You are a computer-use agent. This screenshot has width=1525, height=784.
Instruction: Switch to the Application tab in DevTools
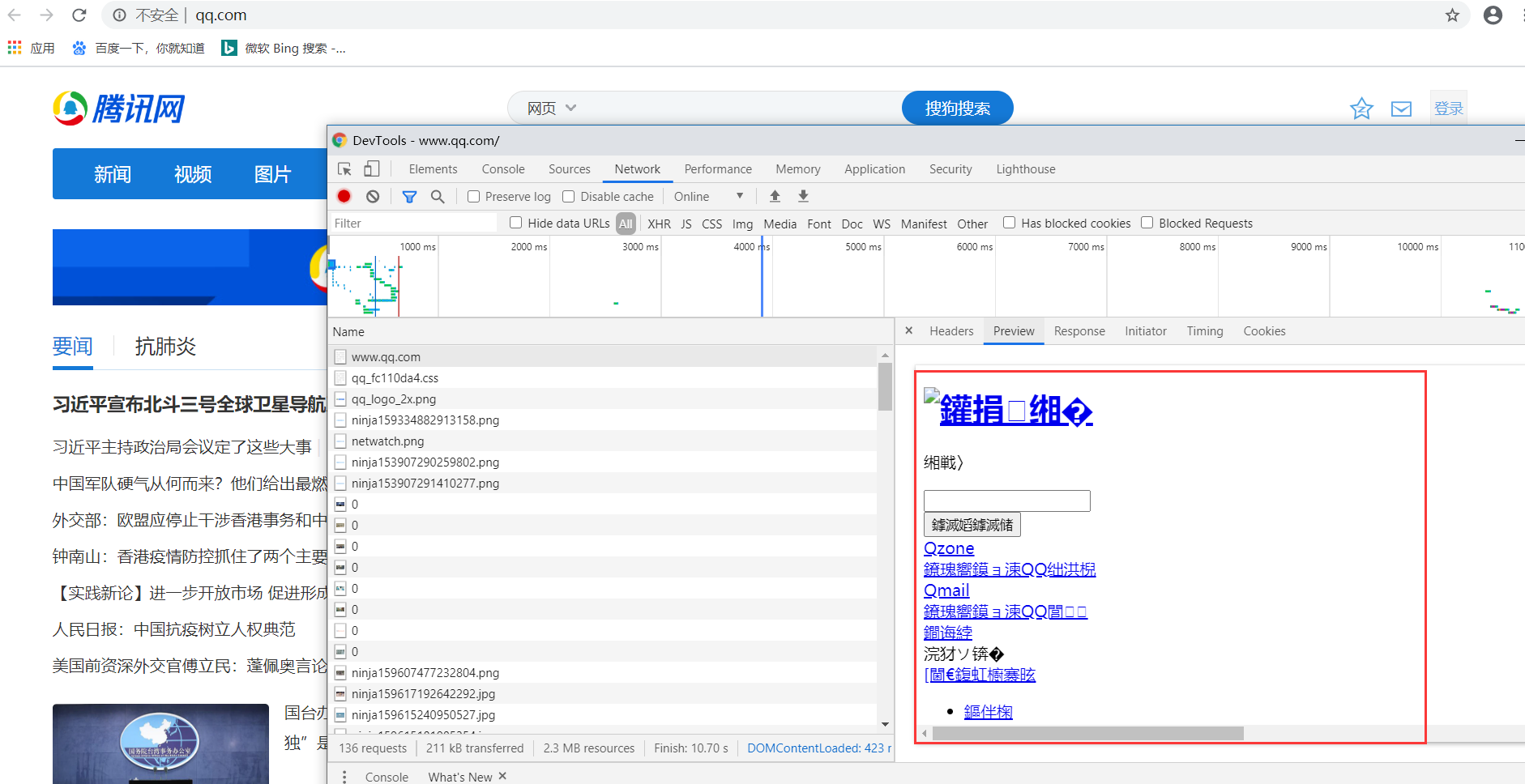874,168
